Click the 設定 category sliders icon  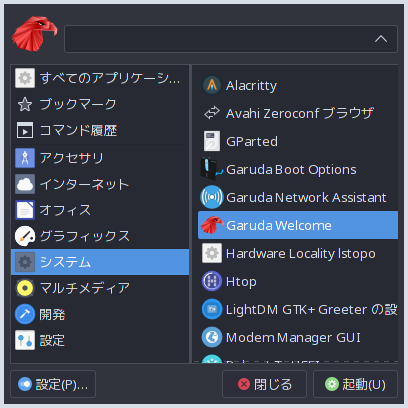click(25, 340)
